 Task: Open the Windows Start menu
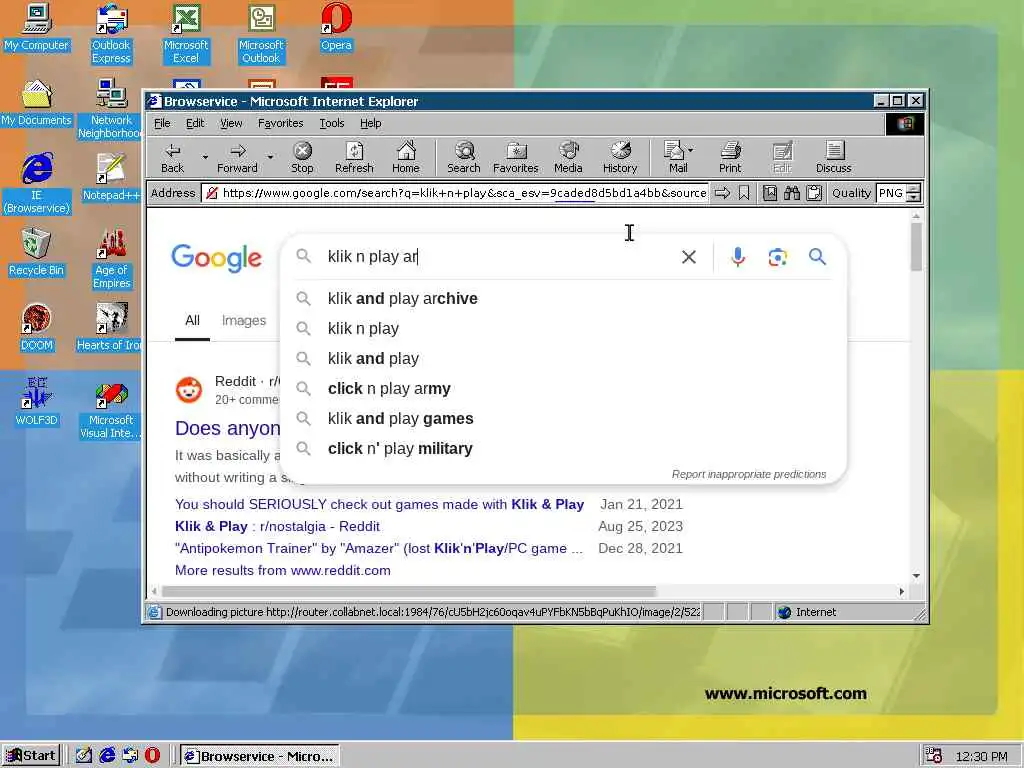[31, 756]
